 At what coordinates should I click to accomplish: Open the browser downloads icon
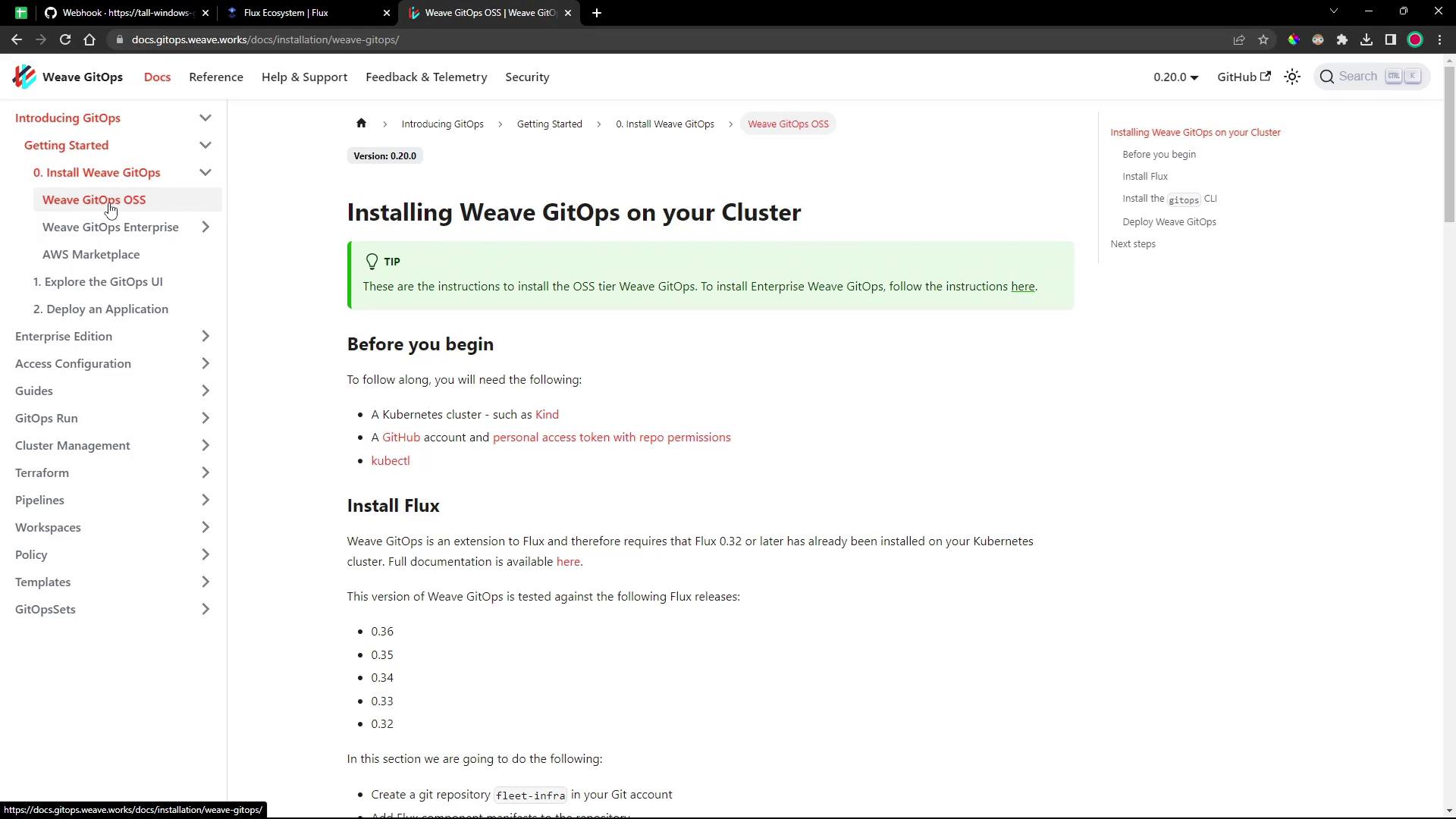[1367, 39]
